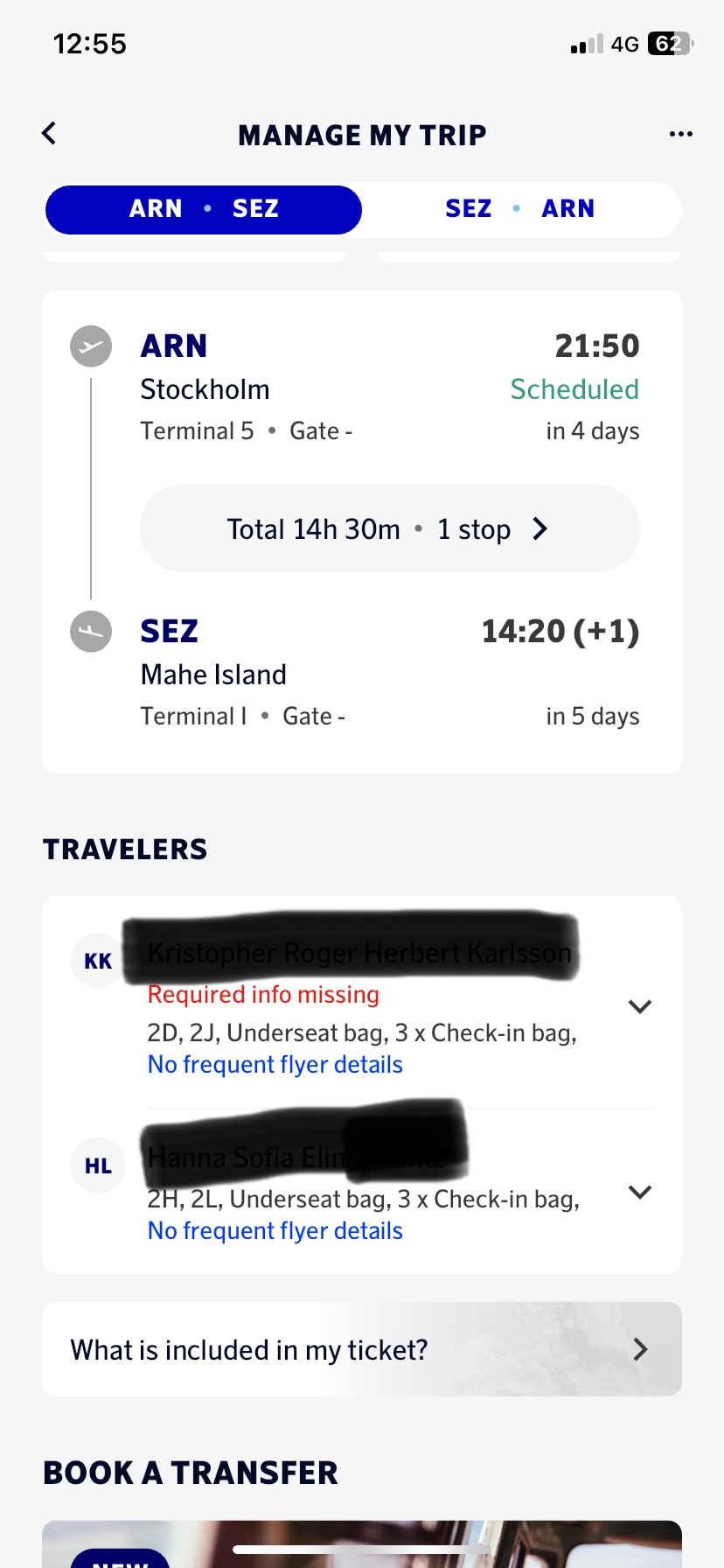The width and height of the screenshot is (724, 1568).
Task: Tap the battery status icon
Action: click(669, 44)
